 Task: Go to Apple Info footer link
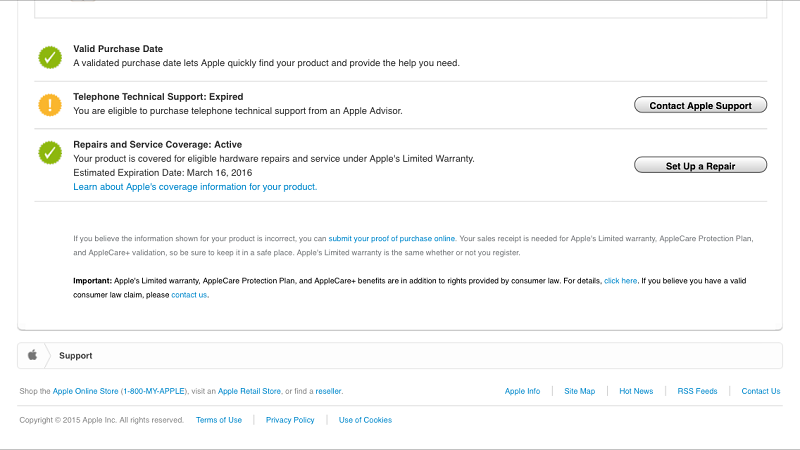tap(522, 391)
